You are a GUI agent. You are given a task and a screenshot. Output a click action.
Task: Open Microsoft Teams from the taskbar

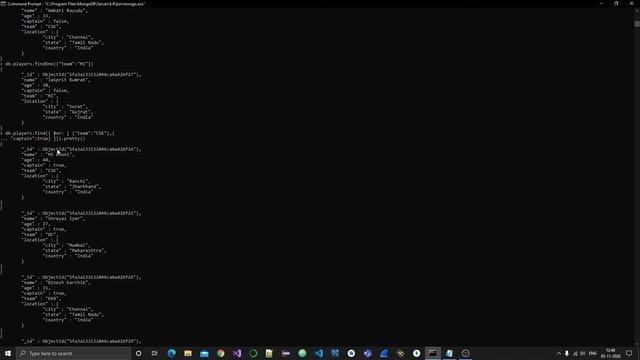(367, 353)
